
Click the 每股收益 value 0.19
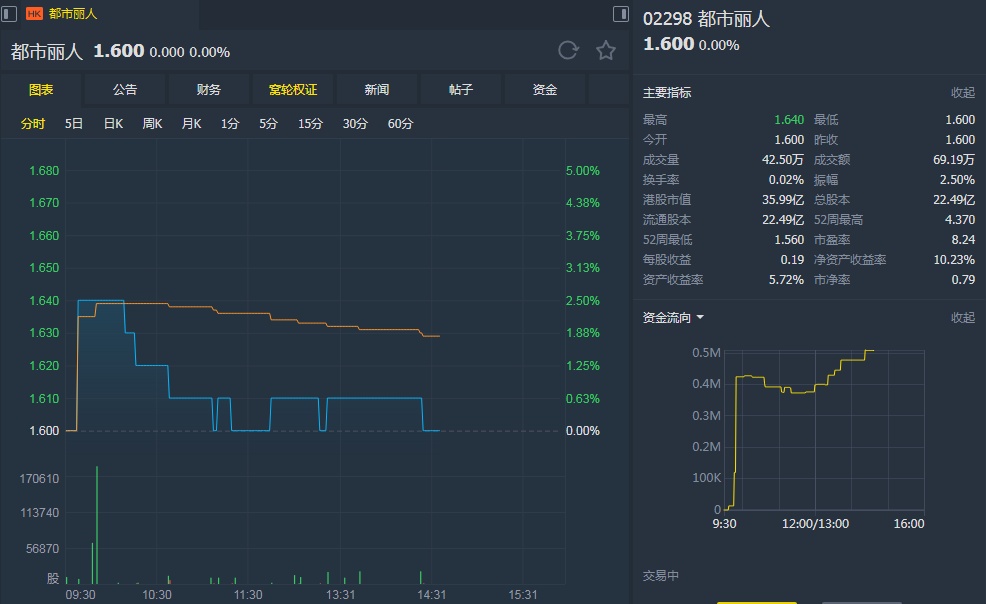point(792,260)
